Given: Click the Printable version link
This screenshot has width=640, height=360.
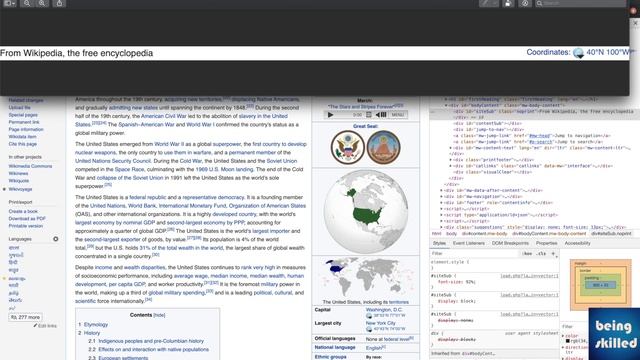Looking at the screenshot, I should pyautogui.click(x=26, y=226).
